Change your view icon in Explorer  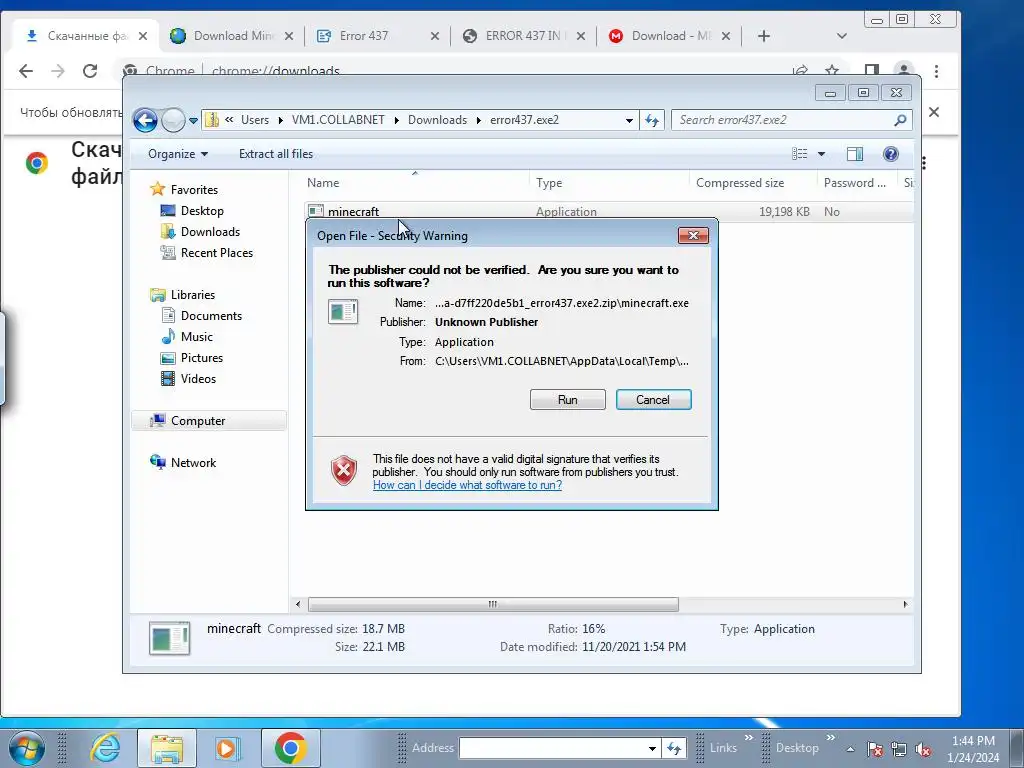click(799, 154)
